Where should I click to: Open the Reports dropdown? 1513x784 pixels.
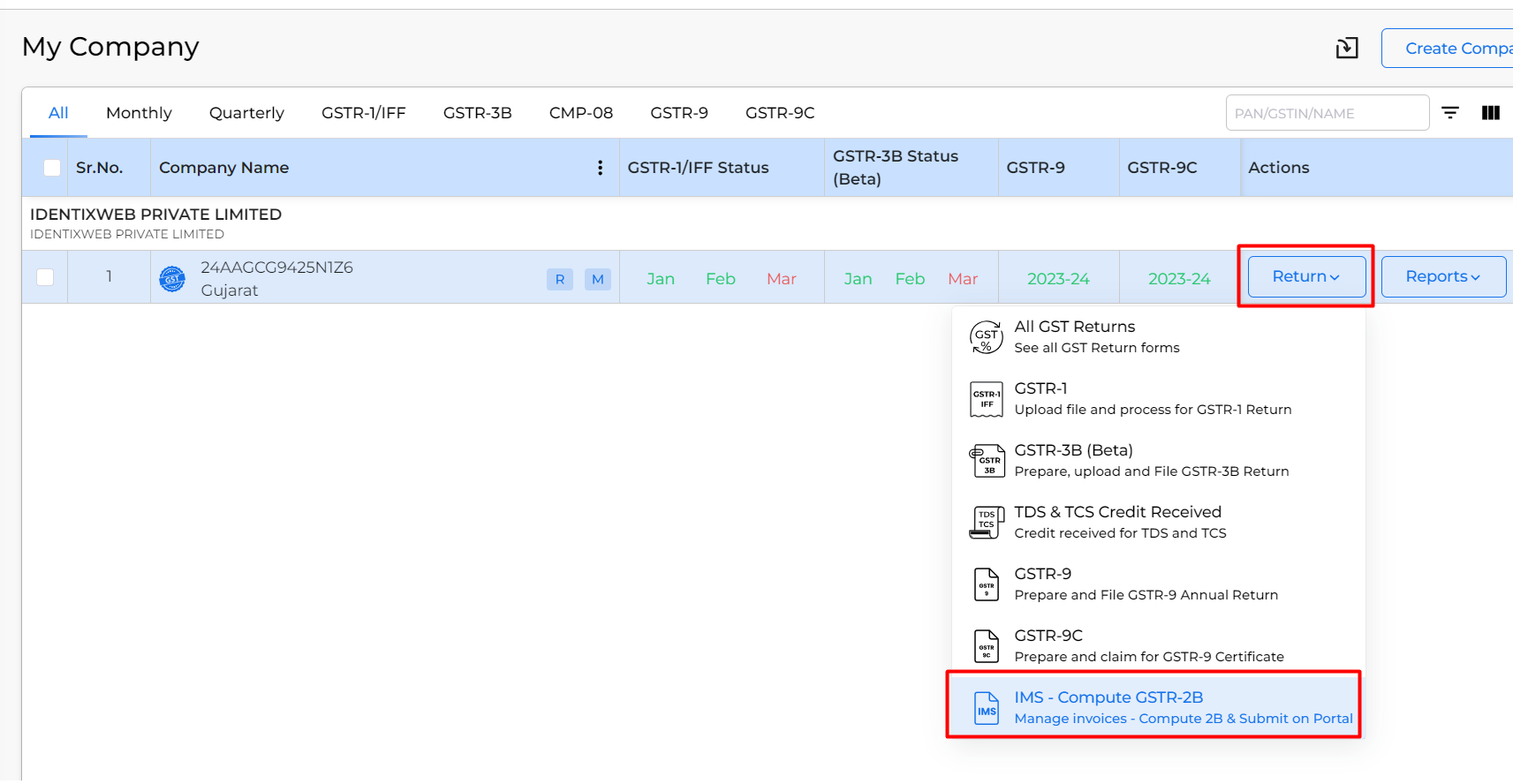point(1442,276)
